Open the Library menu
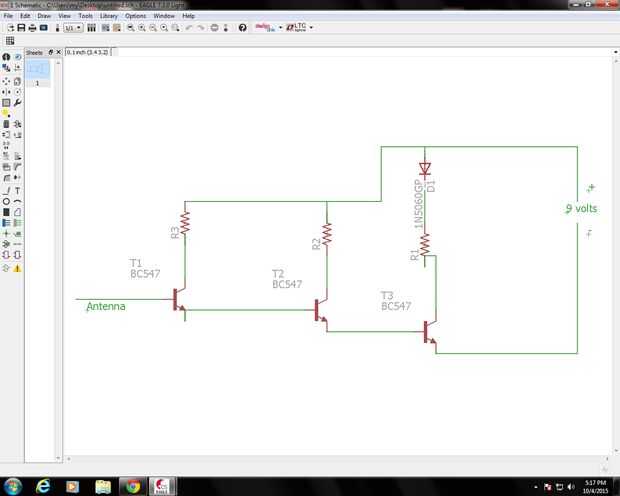This screenshot has height=496, width=620. point(109,16)
